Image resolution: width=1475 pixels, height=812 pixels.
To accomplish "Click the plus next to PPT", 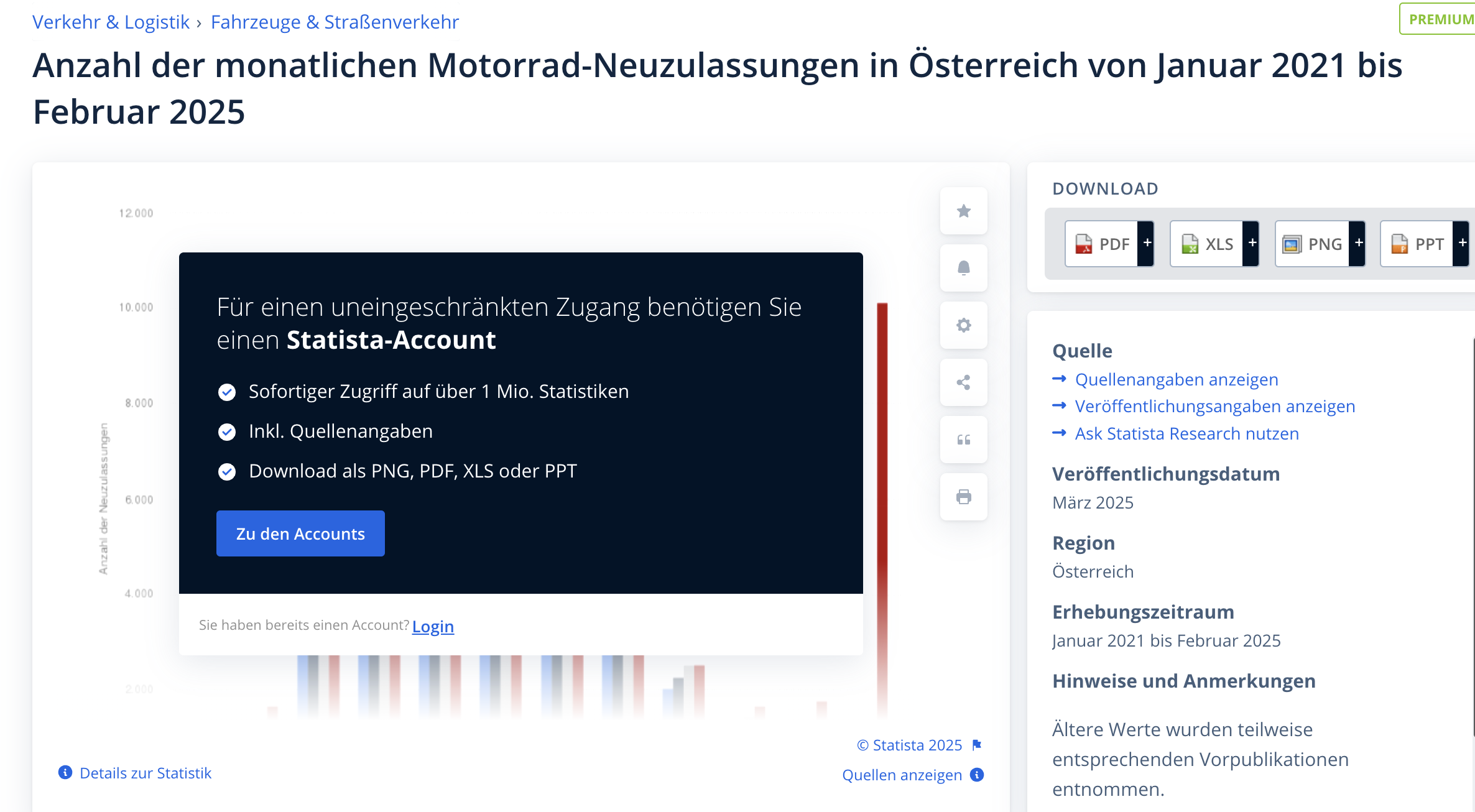I will tap(1462, 244).
